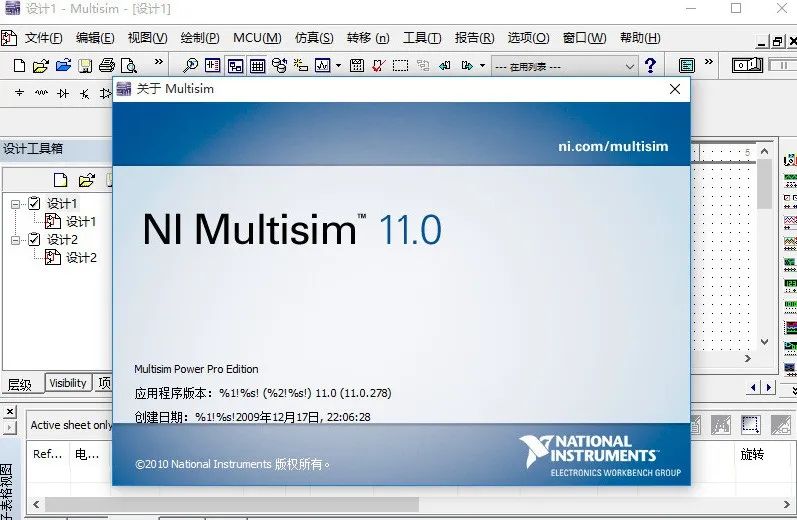Switch to the Visibility tab
797x520 pixels.
(68, 383)
